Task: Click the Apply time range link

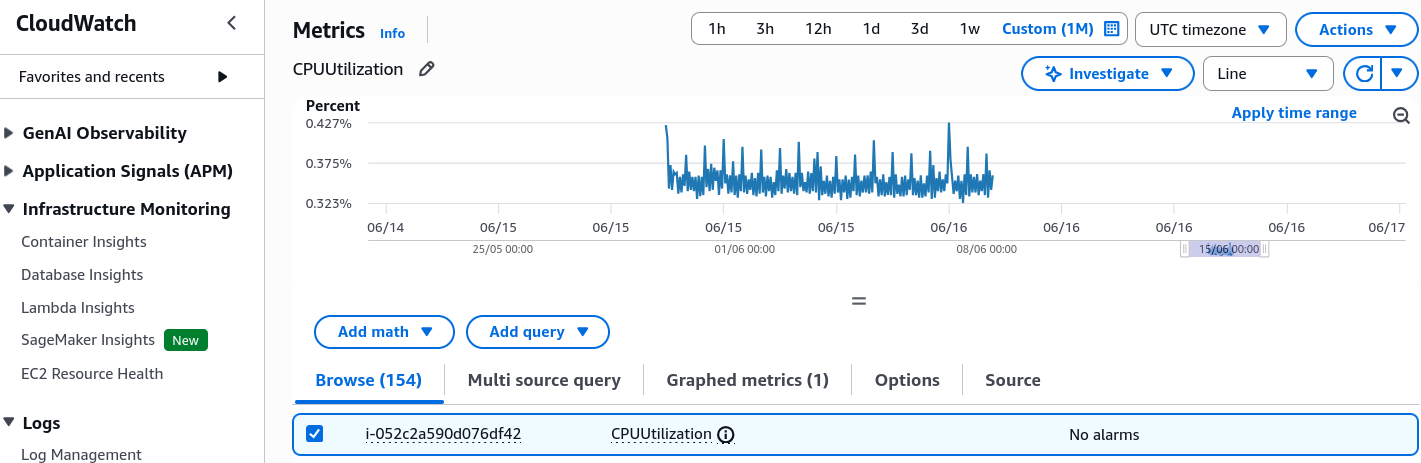Action: pyautogui.click(x=1294, y=113)
